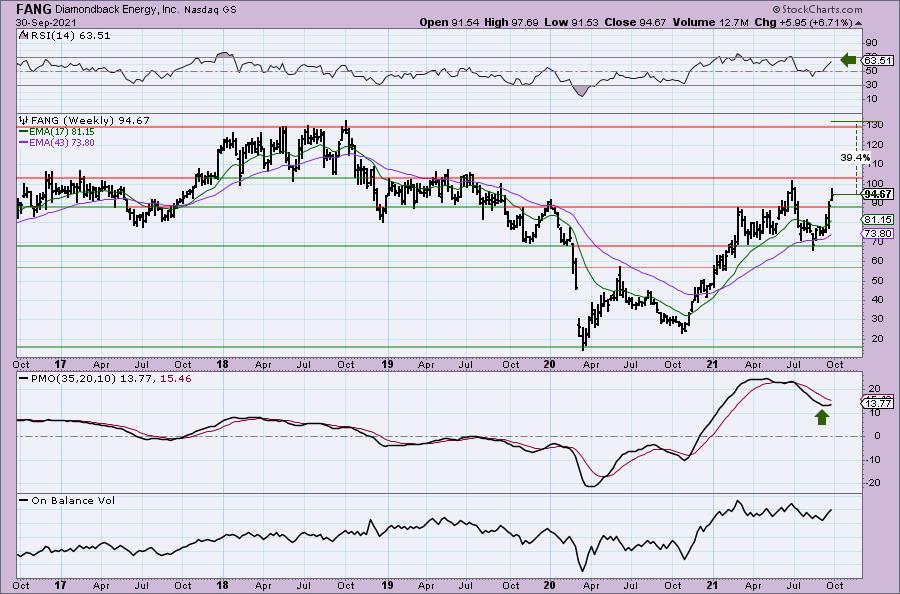Click the up triangle after the Chg value
900x594 pixels.
tap(859, 23)
